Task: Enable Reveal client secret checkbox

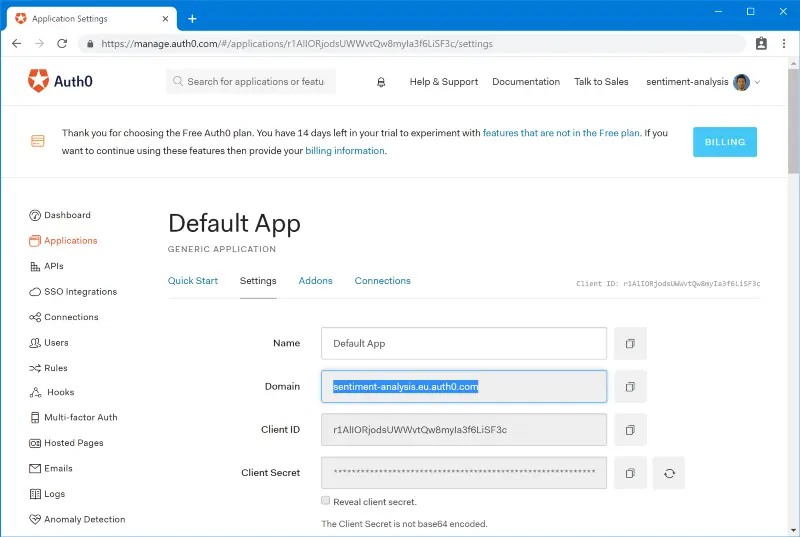Action: [326, 501]
